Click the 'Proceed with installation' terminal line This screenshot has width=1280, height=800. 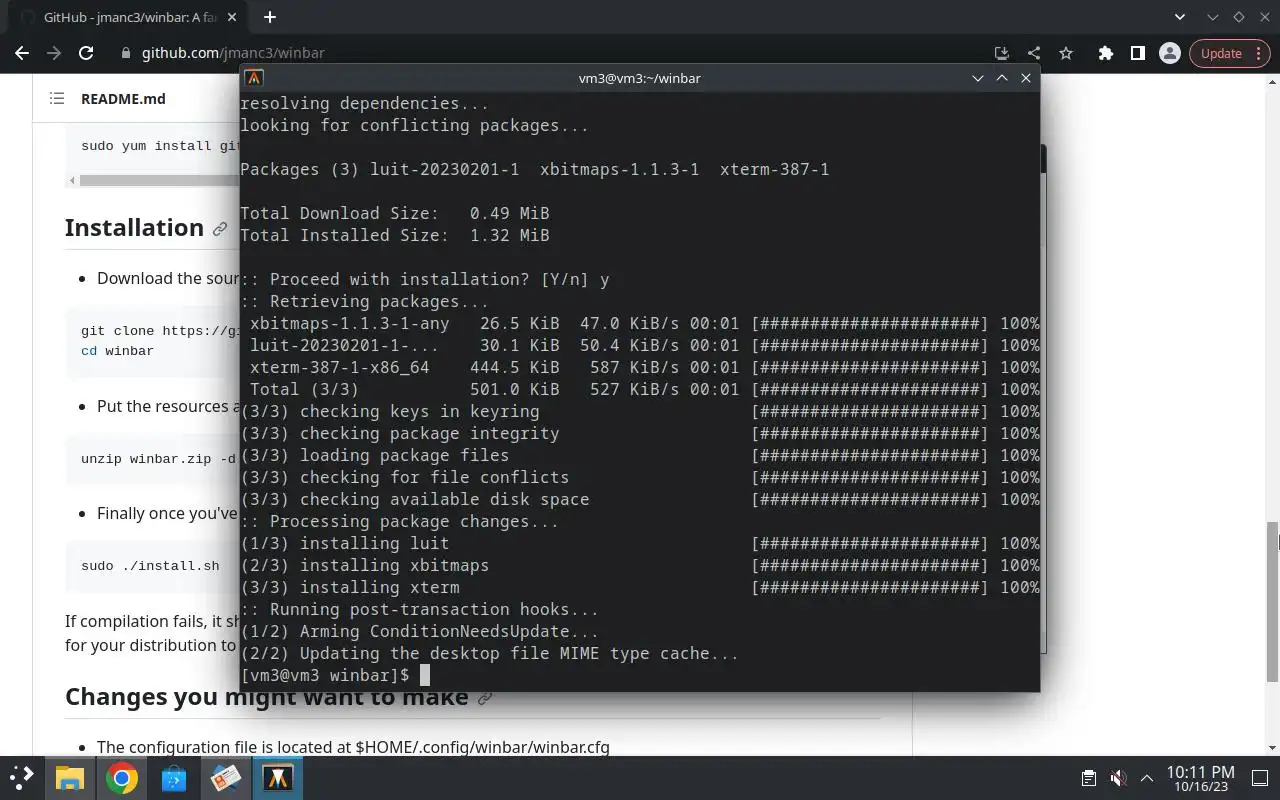point(424,279)
